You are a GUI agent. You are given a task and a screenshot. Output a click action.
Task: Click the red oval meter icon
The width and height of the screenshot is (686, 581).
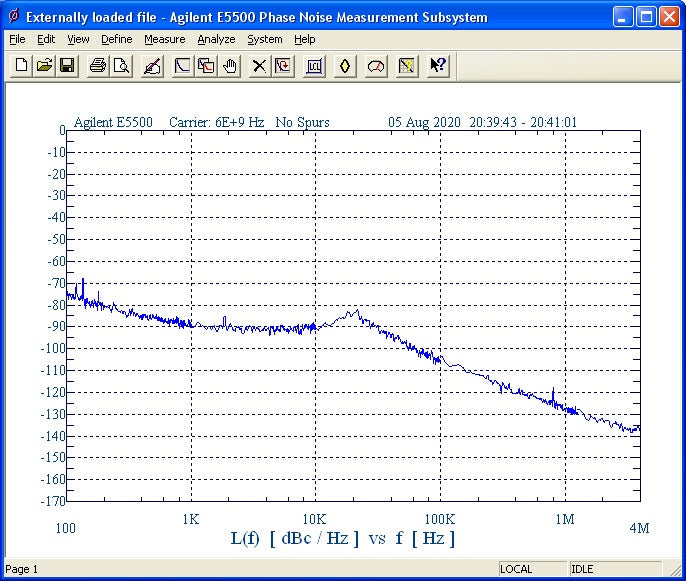click(376, 66)
